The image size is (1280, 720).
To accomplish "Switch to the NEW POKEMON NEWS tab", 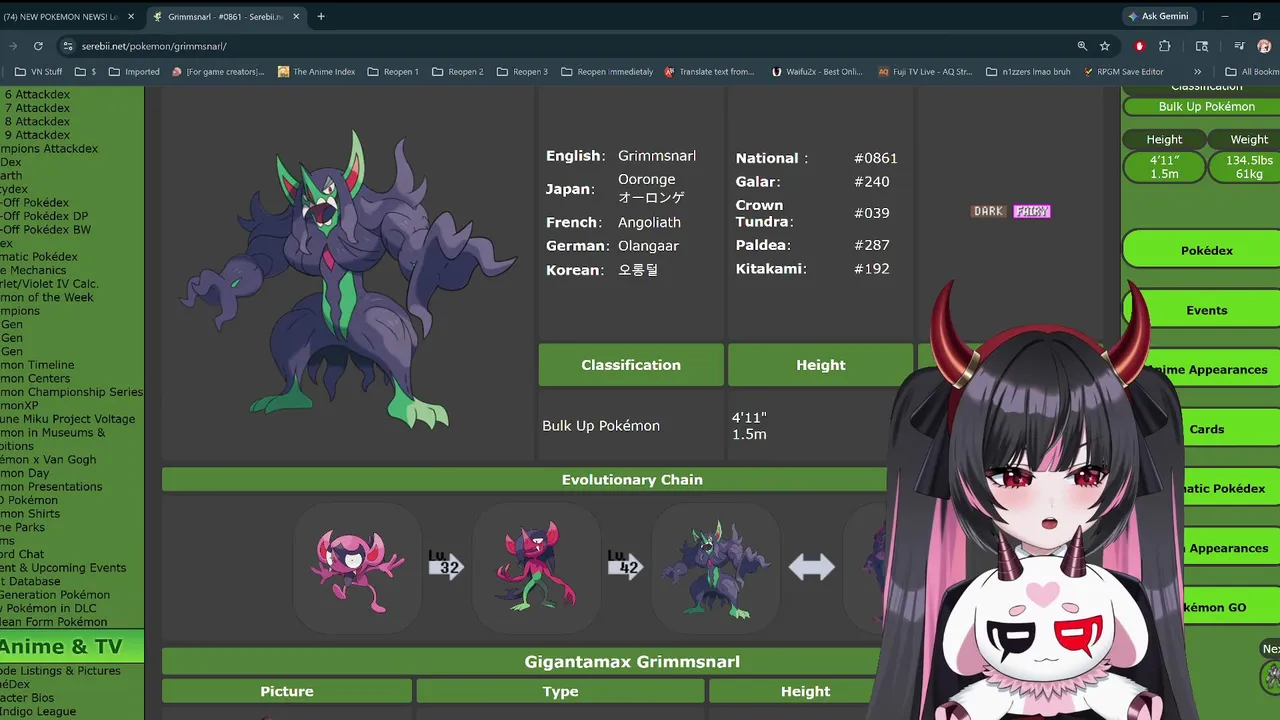I will pyautogui.click(x=61, y=17).
